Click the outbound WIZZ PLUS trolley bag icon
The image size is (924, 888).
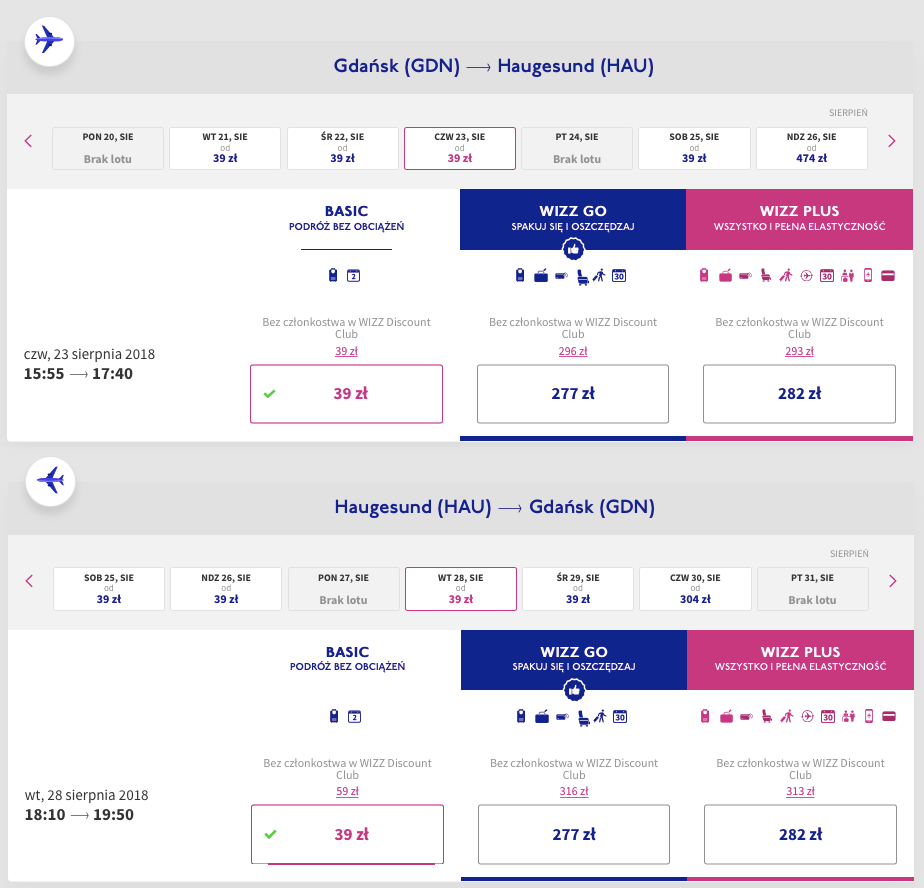(x=725, y=275)
